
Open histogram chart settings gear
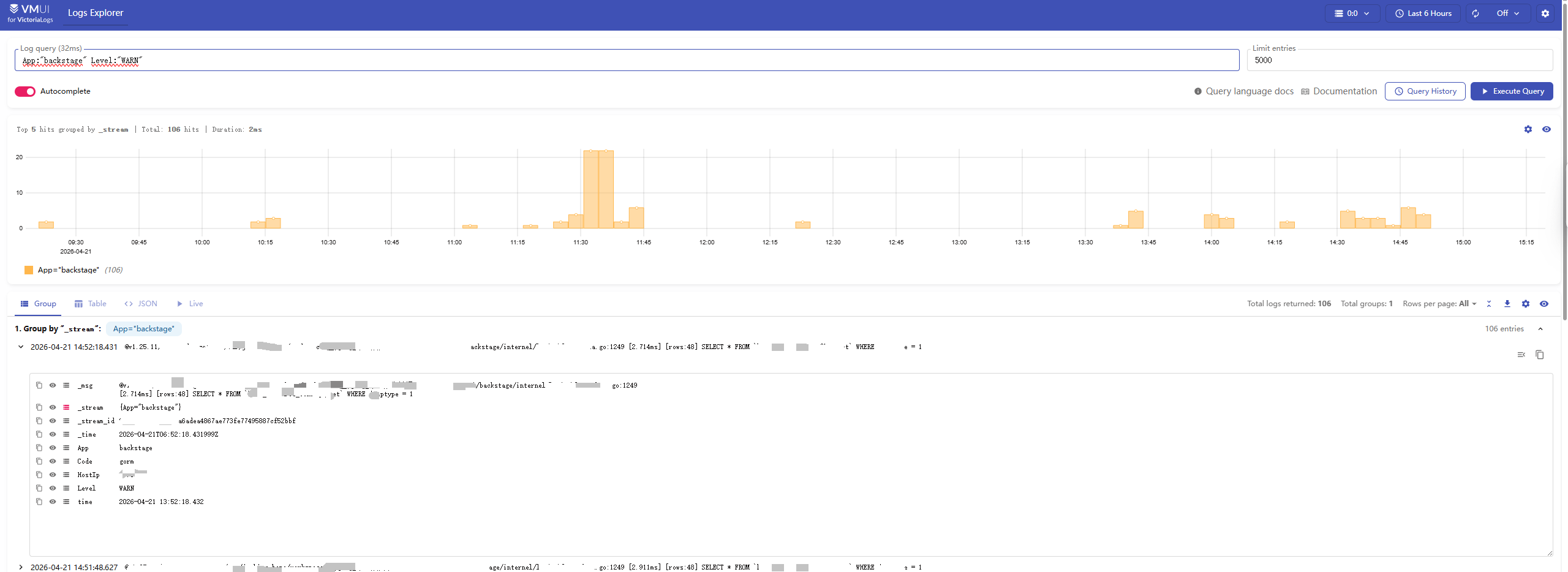[x=1528, y=129]
